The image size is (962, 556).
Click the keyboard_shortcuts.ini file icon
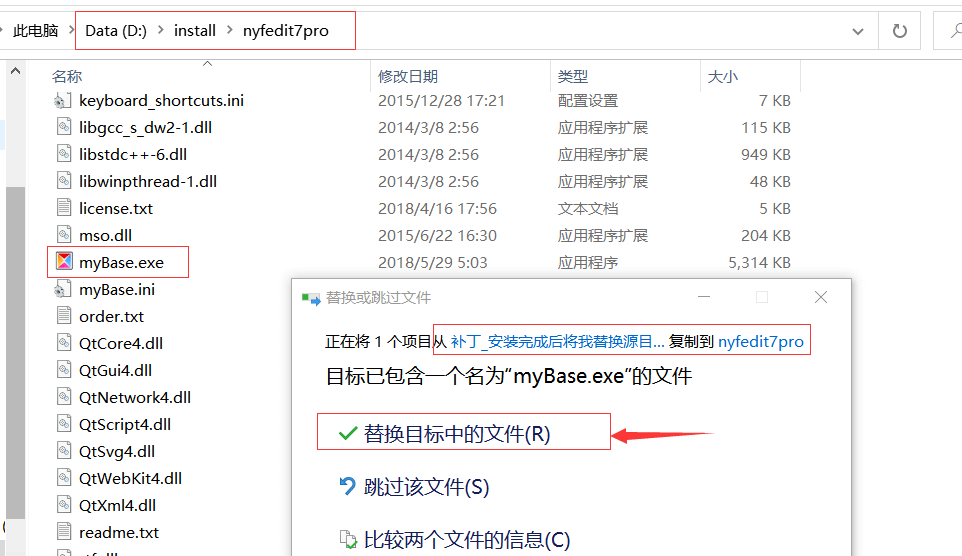click(63, 101)
